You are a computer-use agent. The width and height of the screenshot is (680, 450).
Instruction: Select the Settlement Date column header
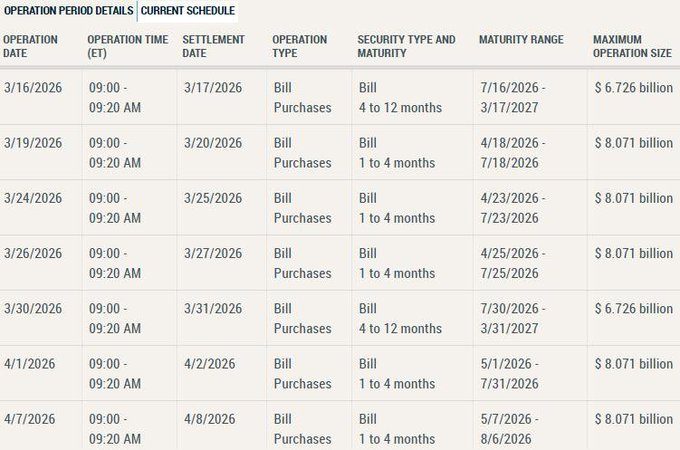[x=214, y=46]
